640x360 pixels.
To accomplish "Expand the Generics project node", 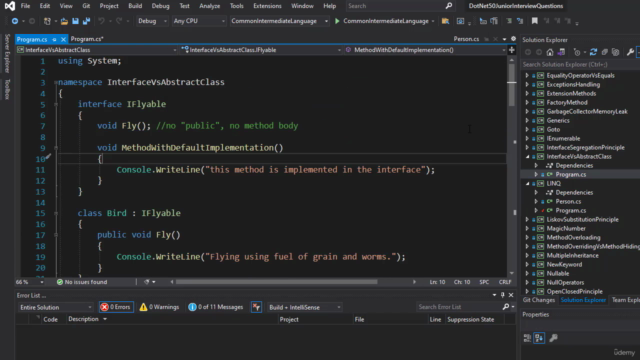I will point(527,120).
